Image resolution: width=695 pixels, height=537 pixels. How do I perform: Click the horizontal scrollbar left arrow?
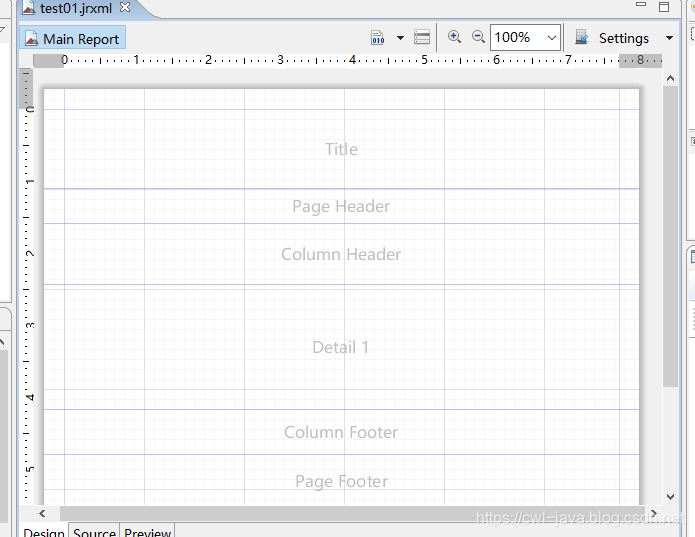pos(42,514)
